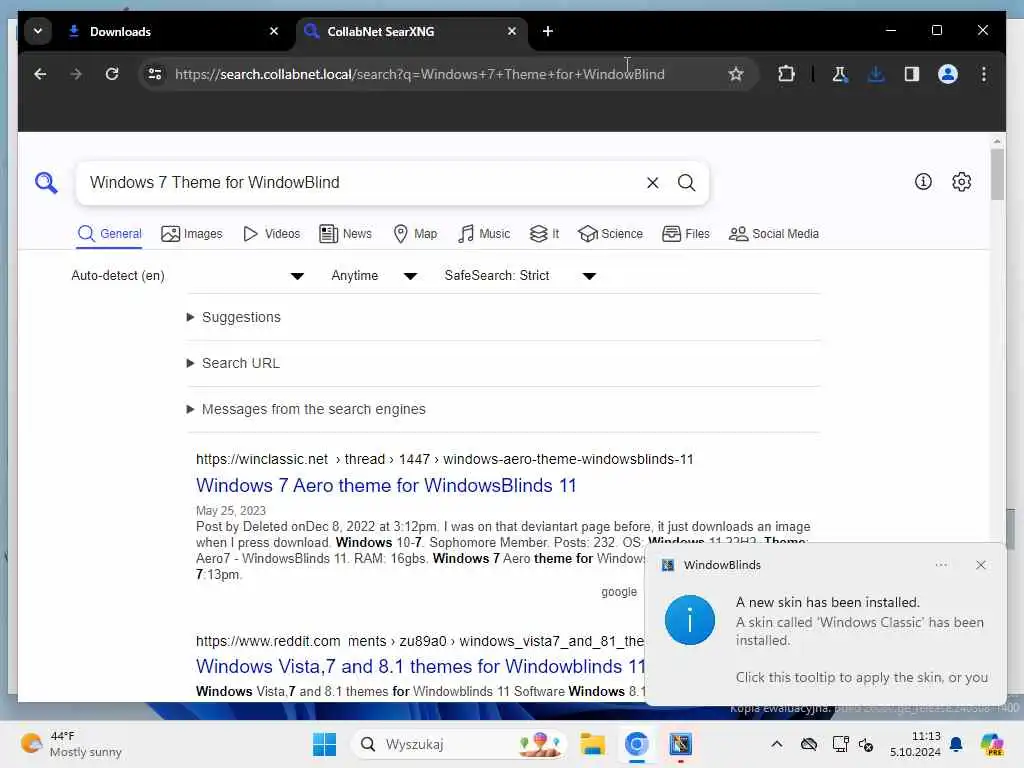
Task: Open the Auto-detect (en) language dropdown
Action: coord(187,276)
